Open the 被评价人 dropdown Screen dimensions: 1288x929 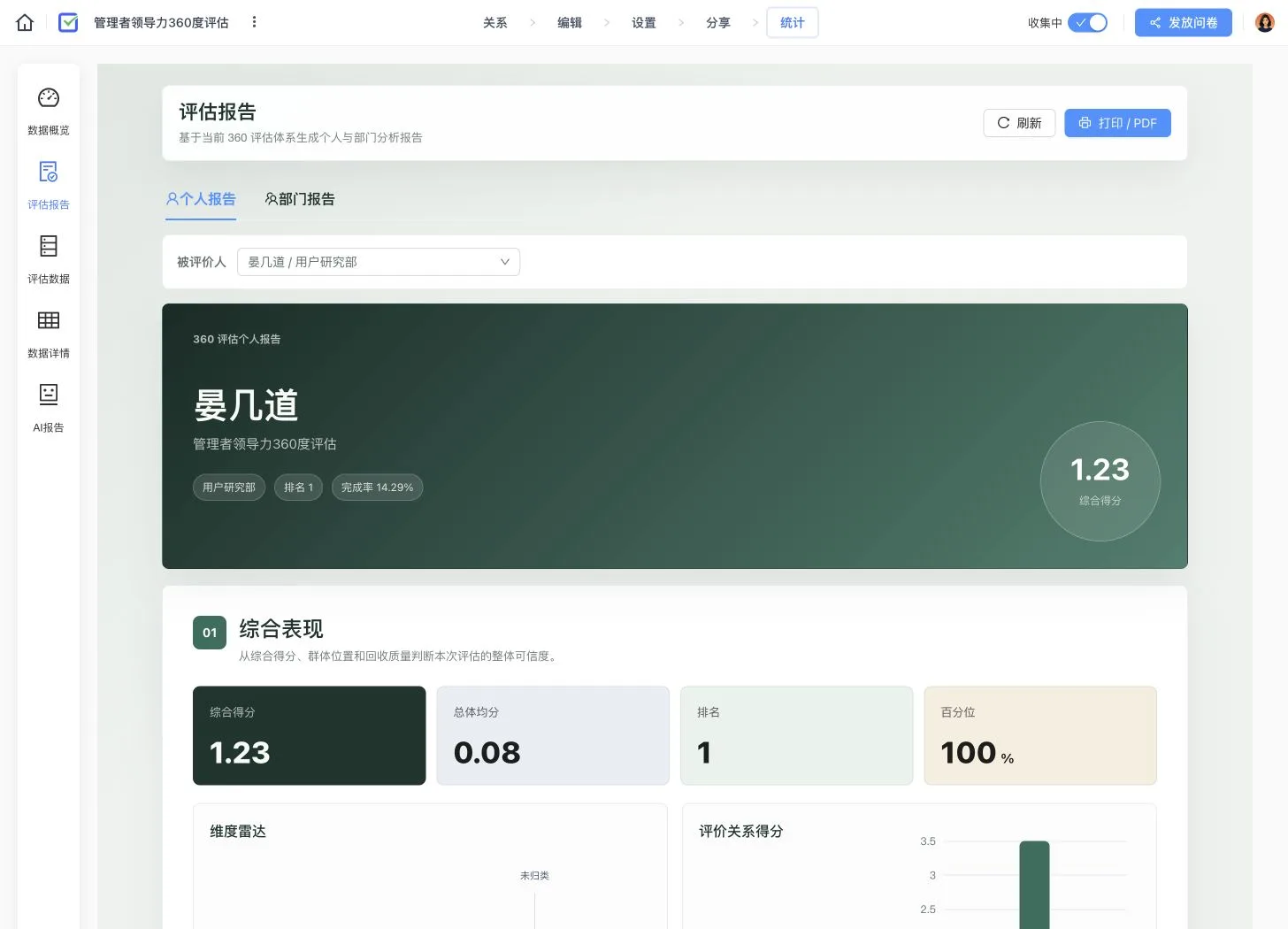click(x=379, y=262)
